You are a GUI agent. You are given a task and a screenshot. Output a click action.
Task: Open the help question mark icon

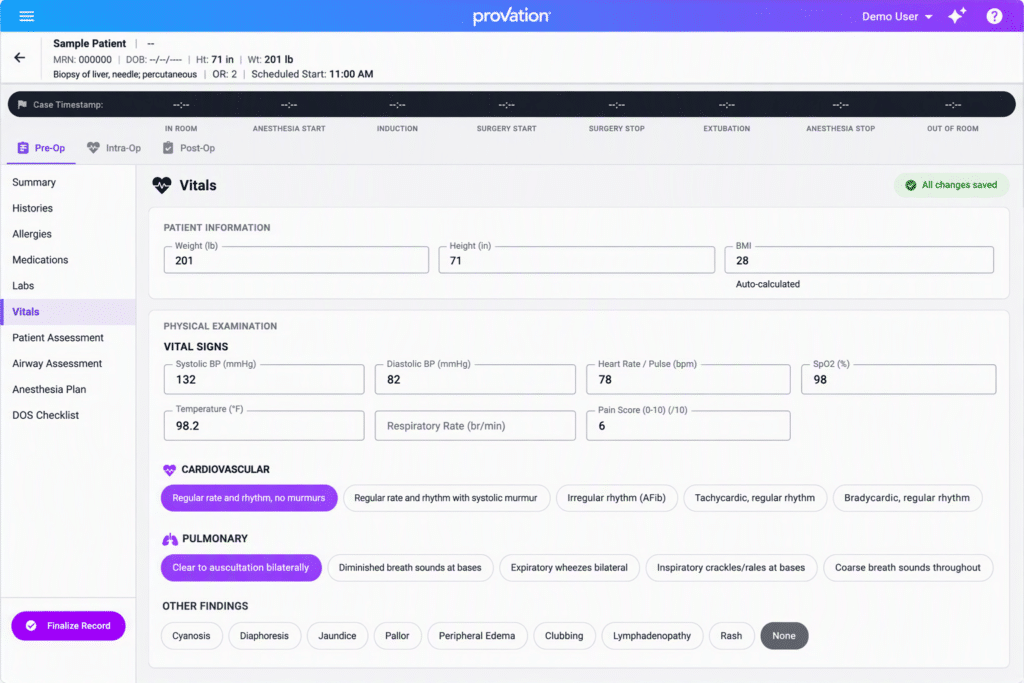[994, 16]
